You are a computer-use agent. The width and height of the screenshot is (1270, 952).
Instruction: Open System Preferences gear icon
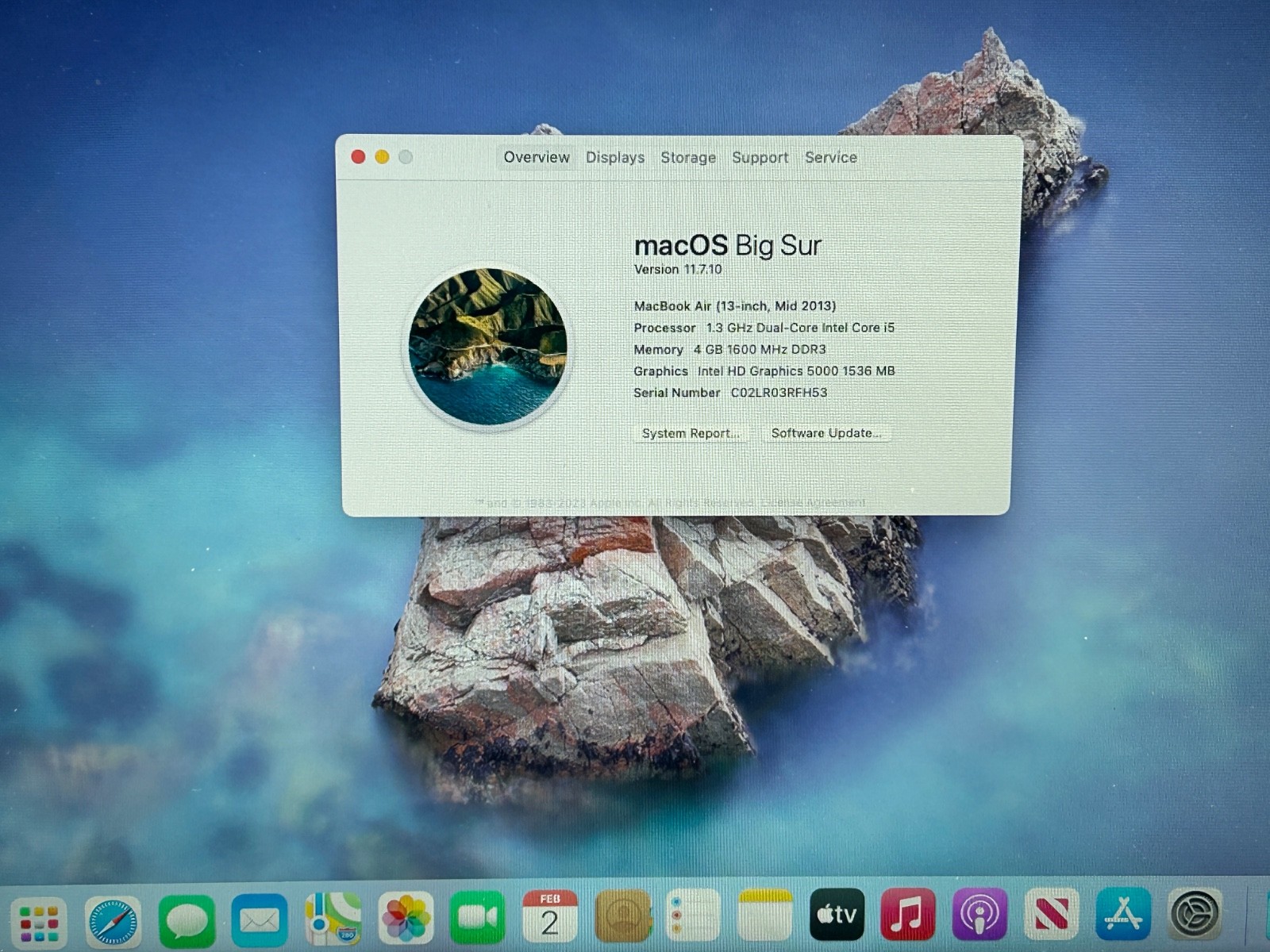click(1195, 914)
